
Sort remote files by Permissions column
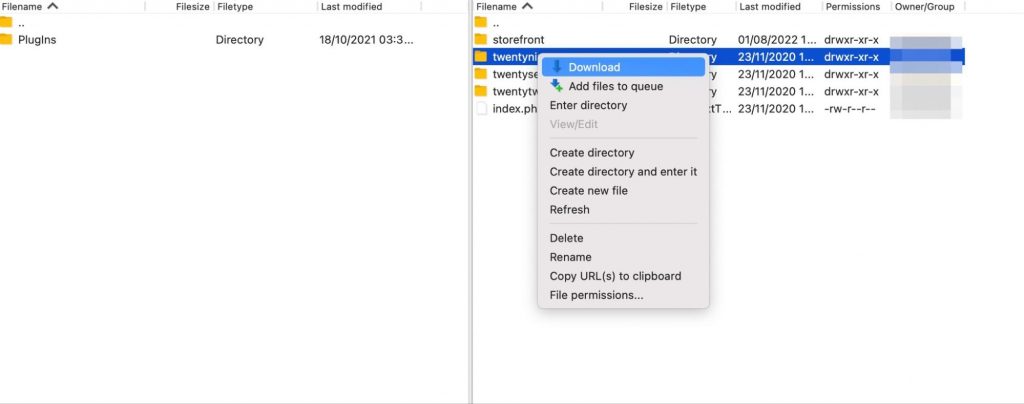852,6
